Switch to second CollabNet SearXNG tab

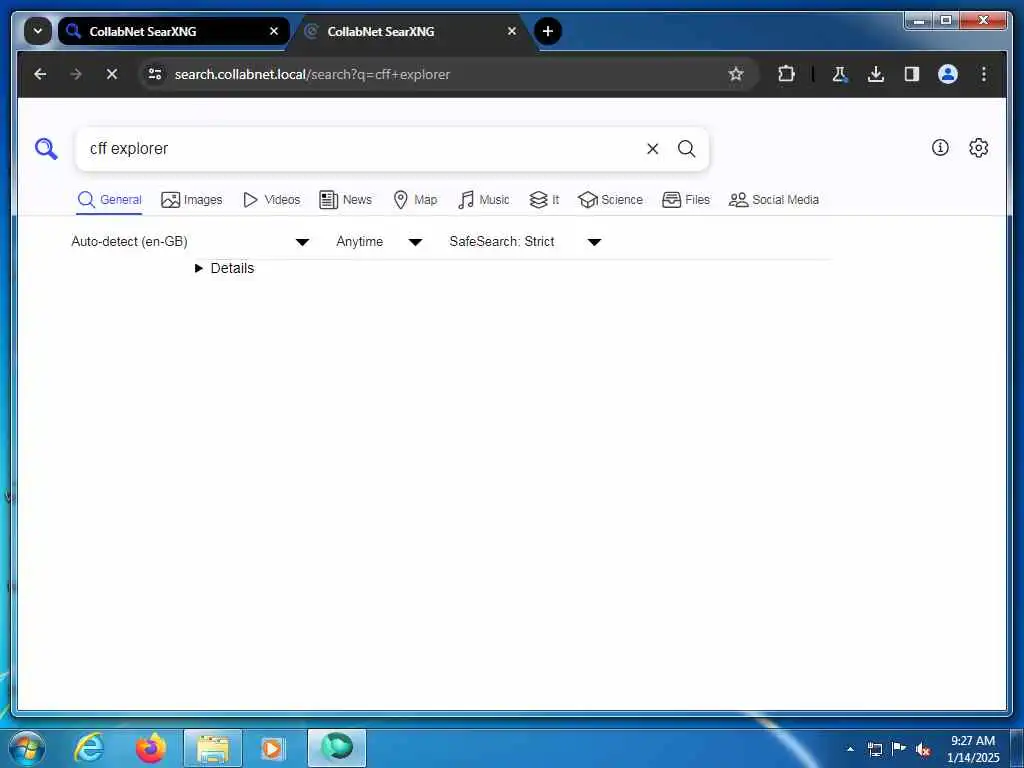coord(411,31)
